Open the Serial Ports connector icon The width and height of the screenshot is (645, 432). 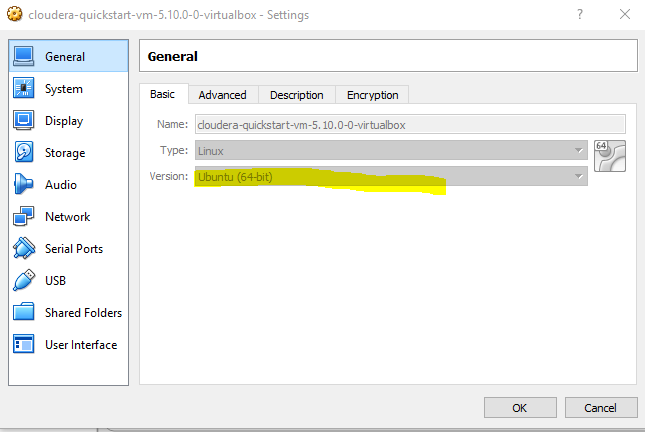pyautogui.click(x=23, y=248)
